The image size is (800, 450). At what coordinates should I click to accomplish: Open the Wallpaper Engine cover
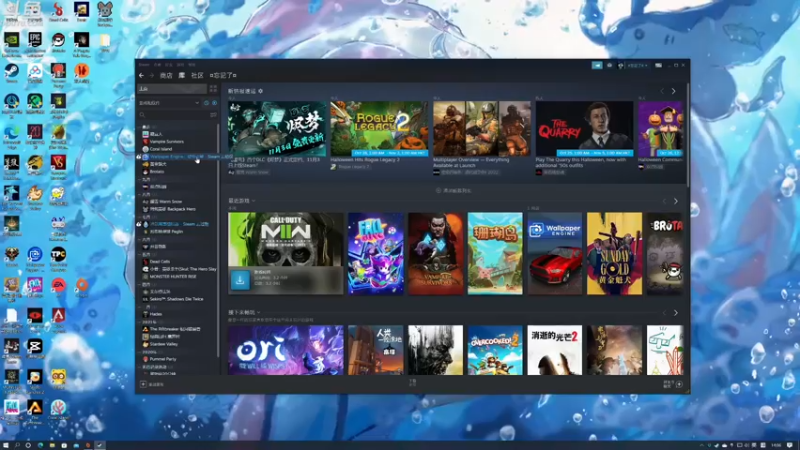[x=555, y=254]
